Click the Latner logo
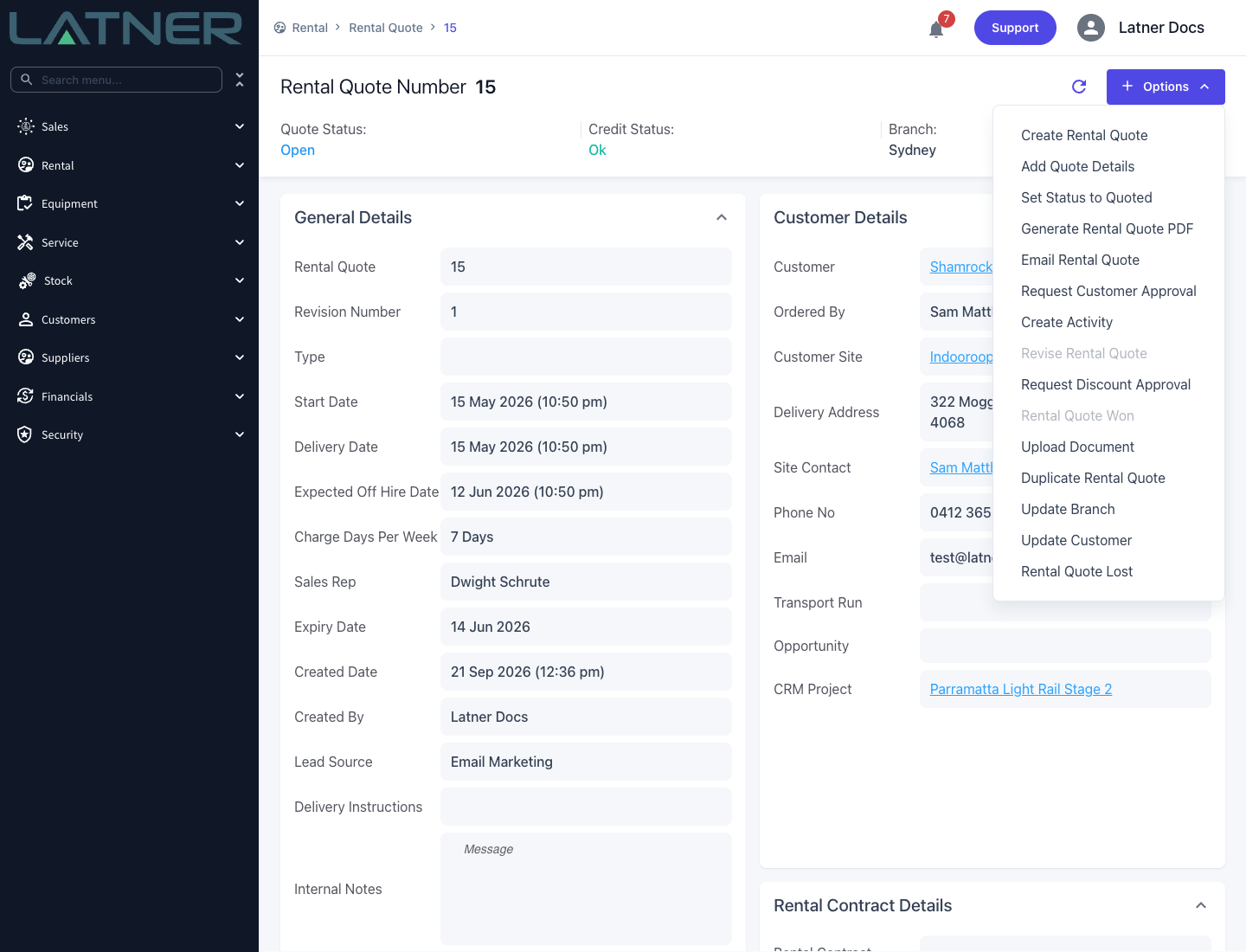Image resolution: width=1246 pixels, height=952 pixels. 125,28
